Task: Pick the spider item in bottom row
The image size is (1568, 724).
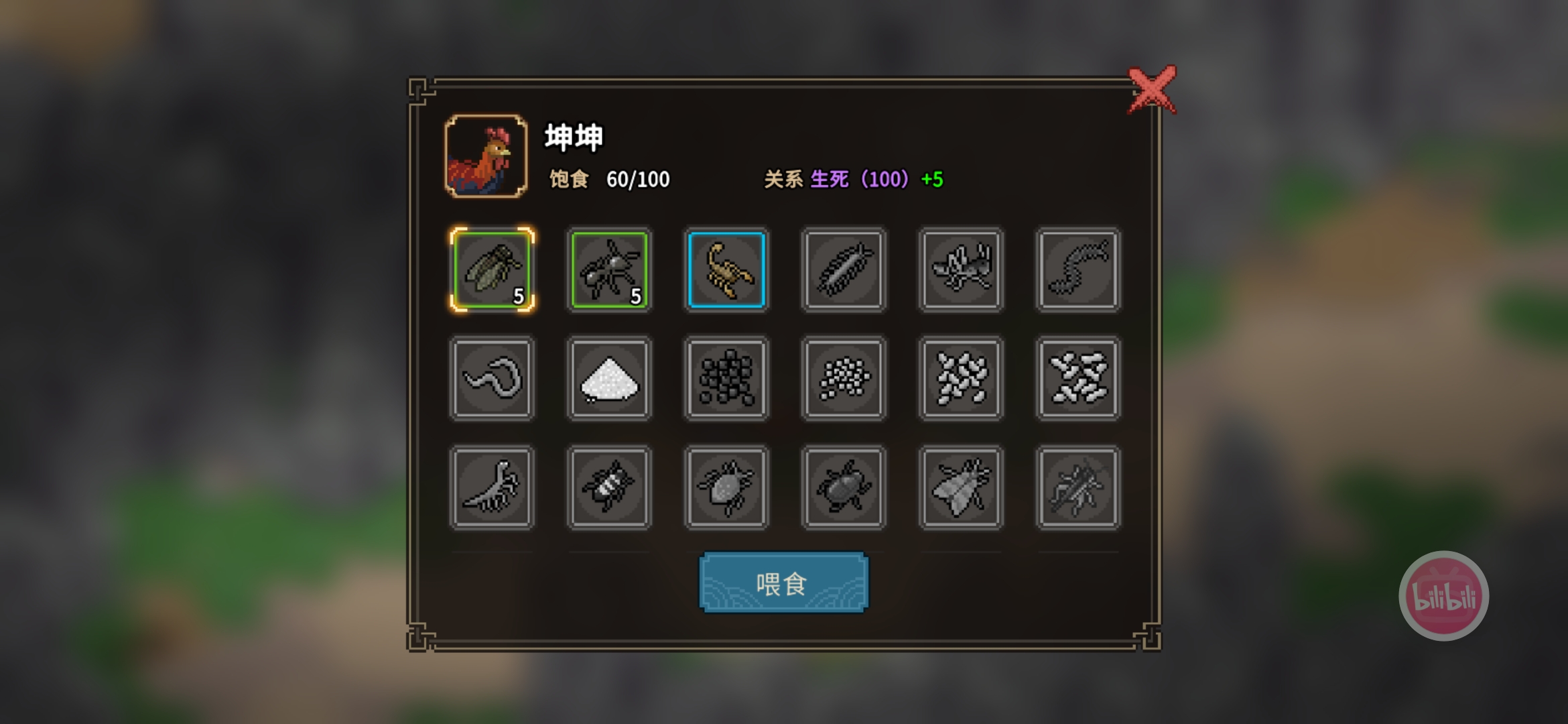Action: click(726, 488)
